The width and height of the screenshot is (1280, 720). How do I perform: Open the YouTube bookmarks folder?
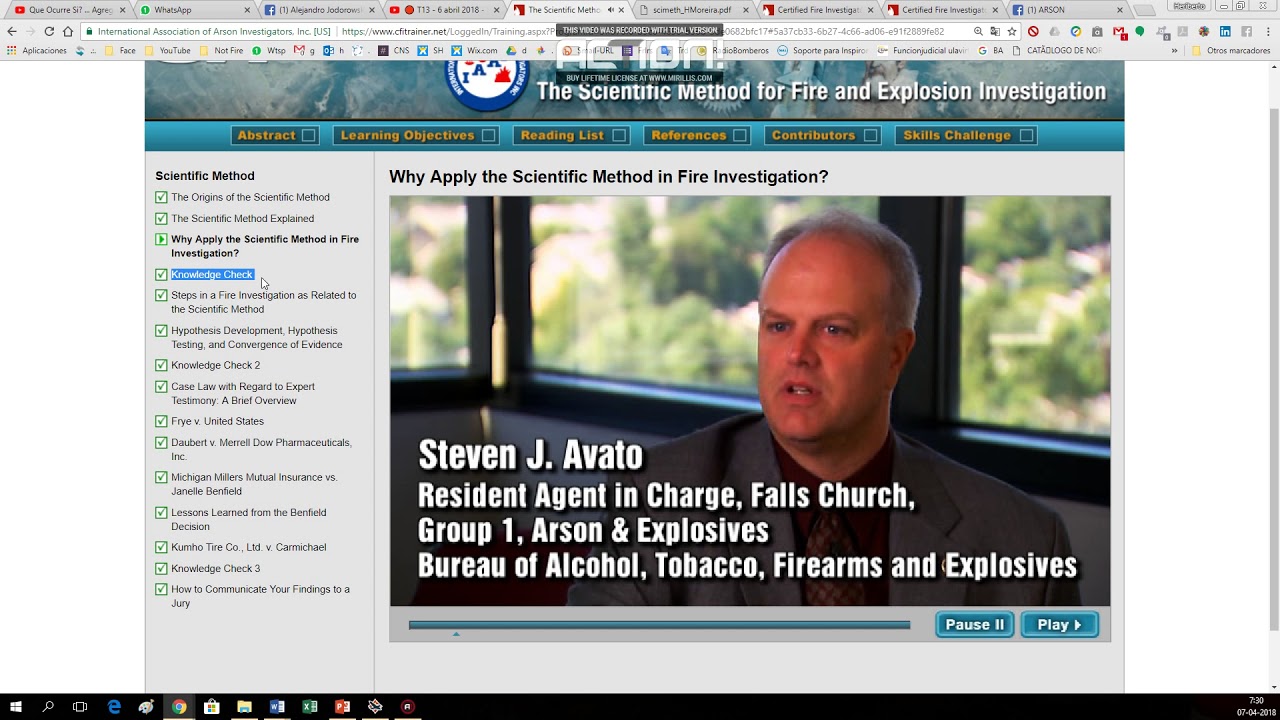[168, 50]
